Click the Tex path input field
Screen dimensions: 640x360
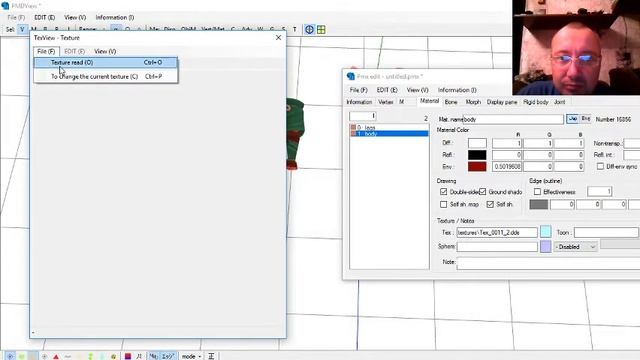click(497, 232)
